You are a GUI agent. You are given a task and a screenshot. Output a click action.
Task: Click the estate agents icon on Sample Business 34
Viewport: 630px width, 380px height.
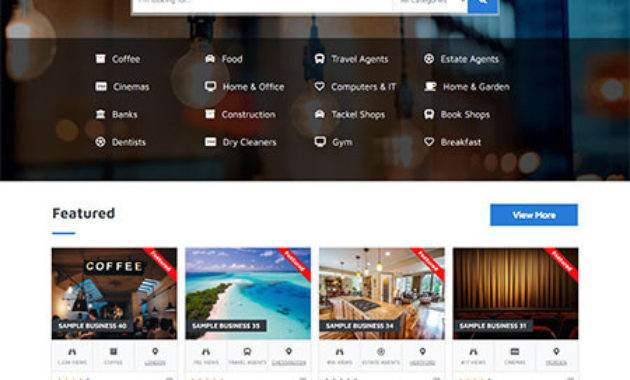pyautogui.click(x=381, y=351)
